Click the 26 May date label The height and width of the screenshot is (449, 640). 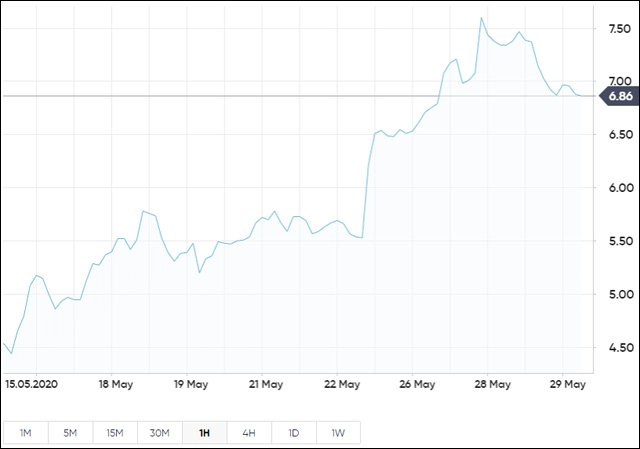[x=417, y=383]
